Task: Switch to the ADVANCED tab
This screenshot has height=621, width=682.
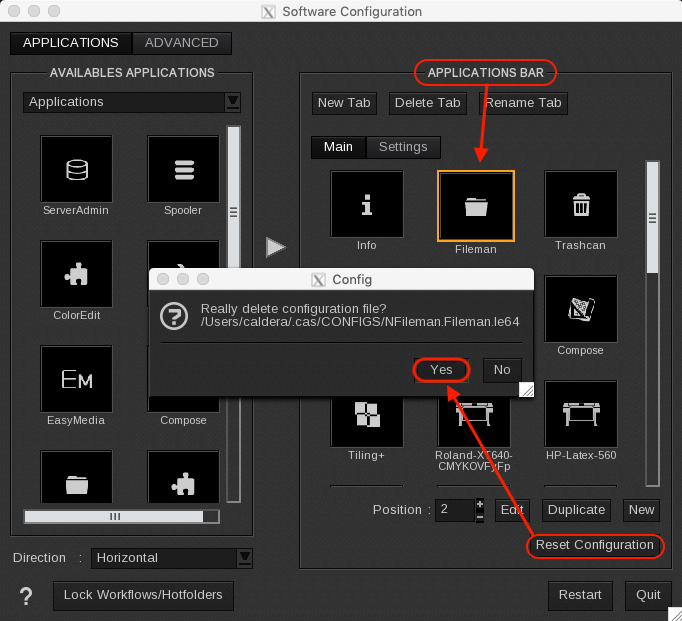Action: [181, 43]
